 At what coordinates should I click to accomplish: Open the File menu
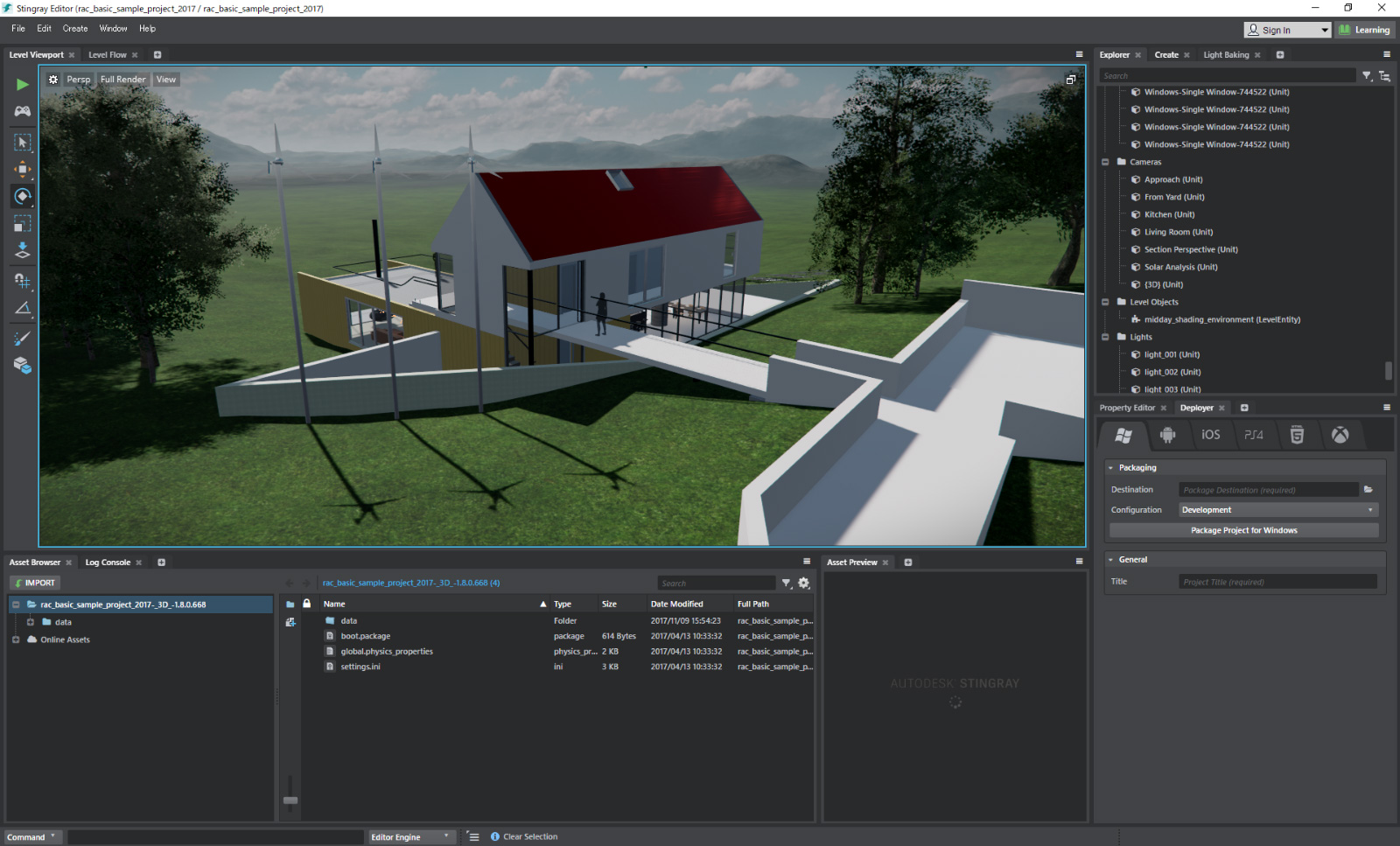click(18, 29)
